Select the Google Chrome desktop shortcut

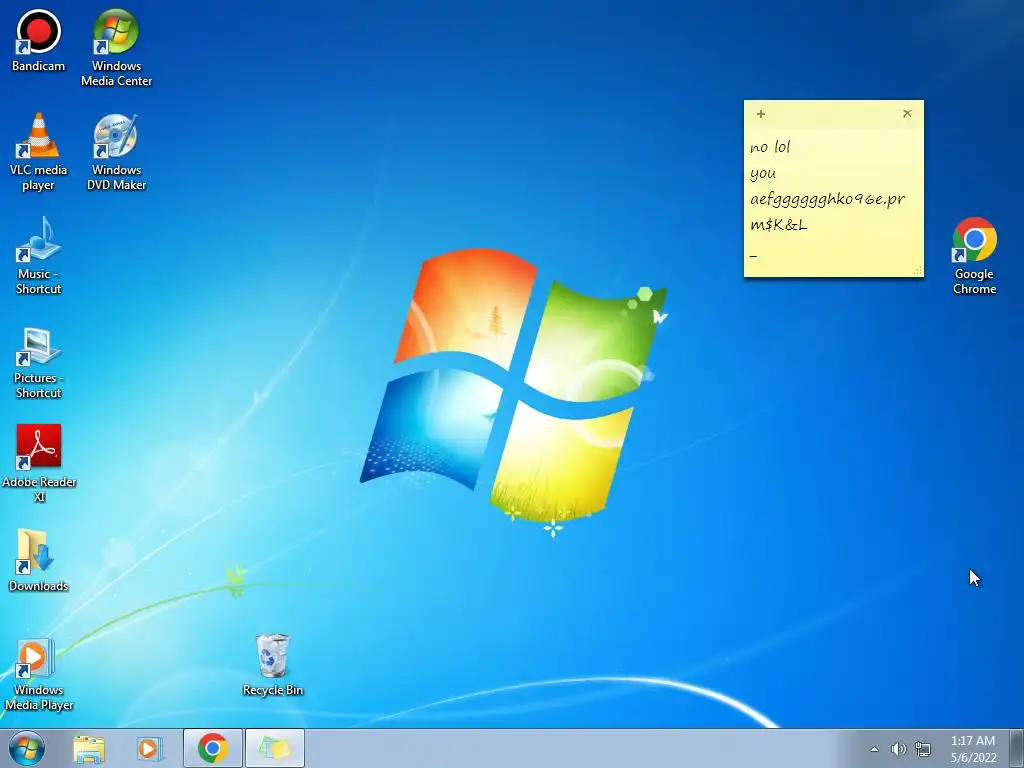pyautogui.click(x=974, y=255)
